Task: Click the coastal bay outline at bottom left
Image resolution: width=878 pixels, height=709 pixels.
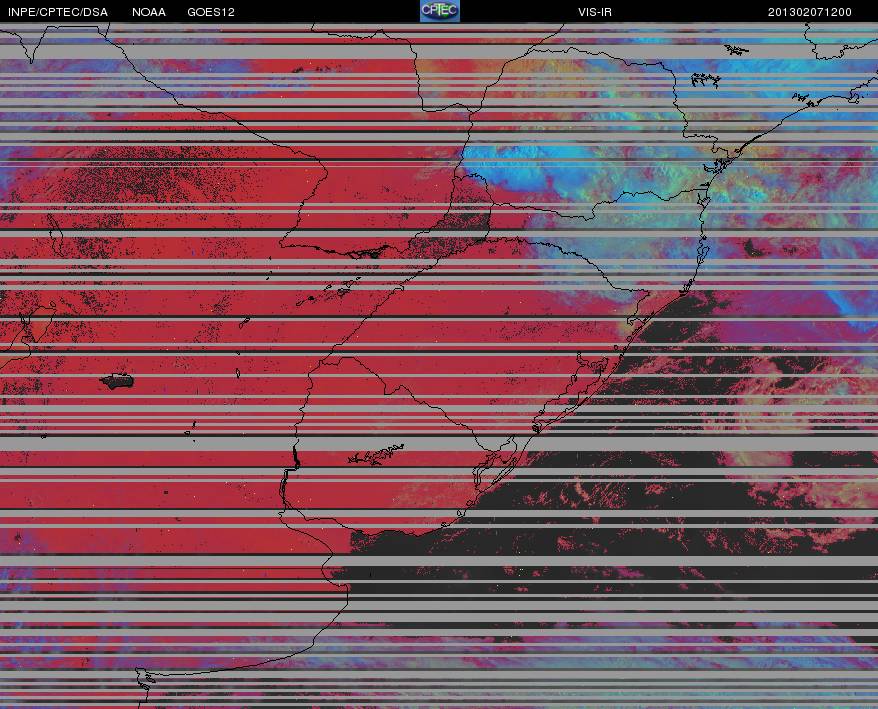Action: 144,679
